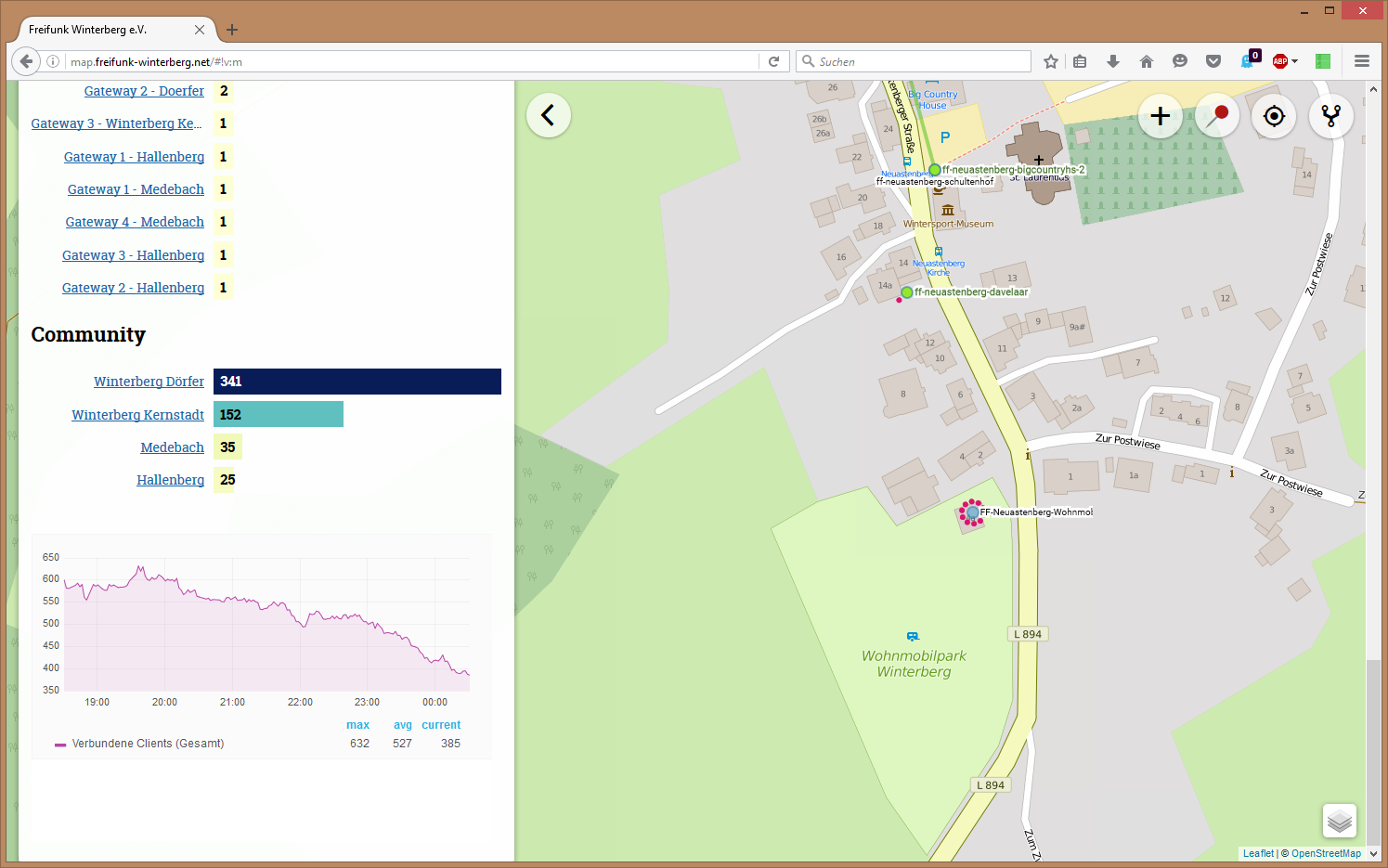The height and width of the screenshot is (868, 1388).
Task: Click the scrollbar up arrow
Action: (x=1373, y=89)
